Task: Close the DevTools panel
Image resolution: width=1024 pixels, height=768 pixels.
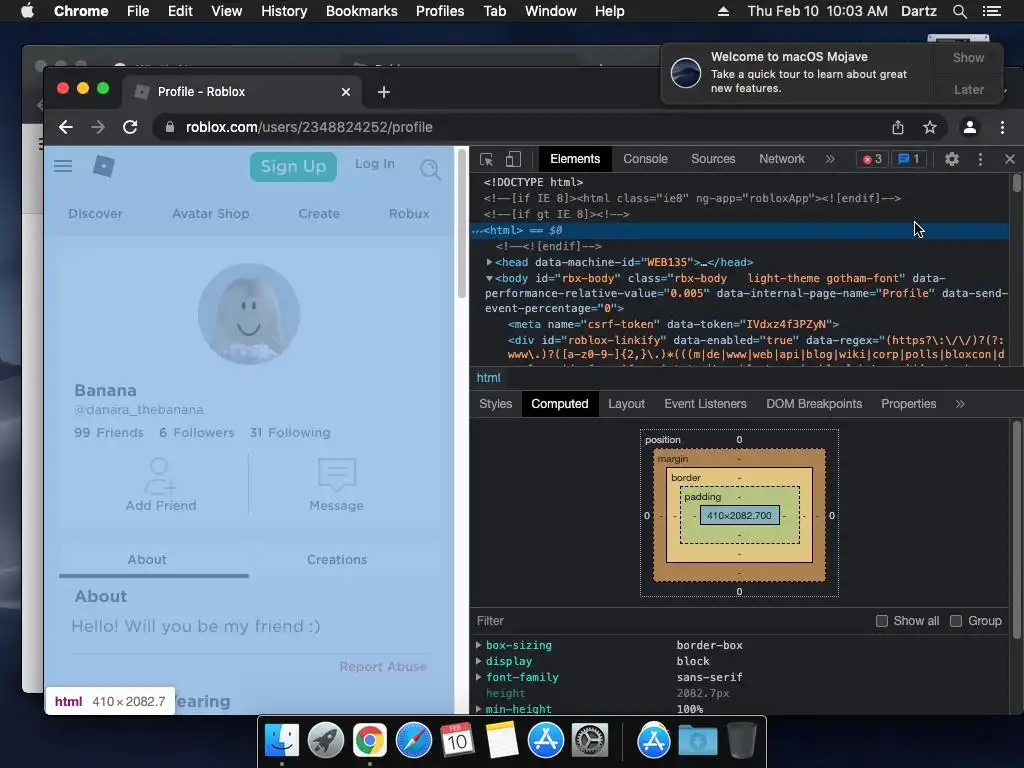Action: point(1010,159)
